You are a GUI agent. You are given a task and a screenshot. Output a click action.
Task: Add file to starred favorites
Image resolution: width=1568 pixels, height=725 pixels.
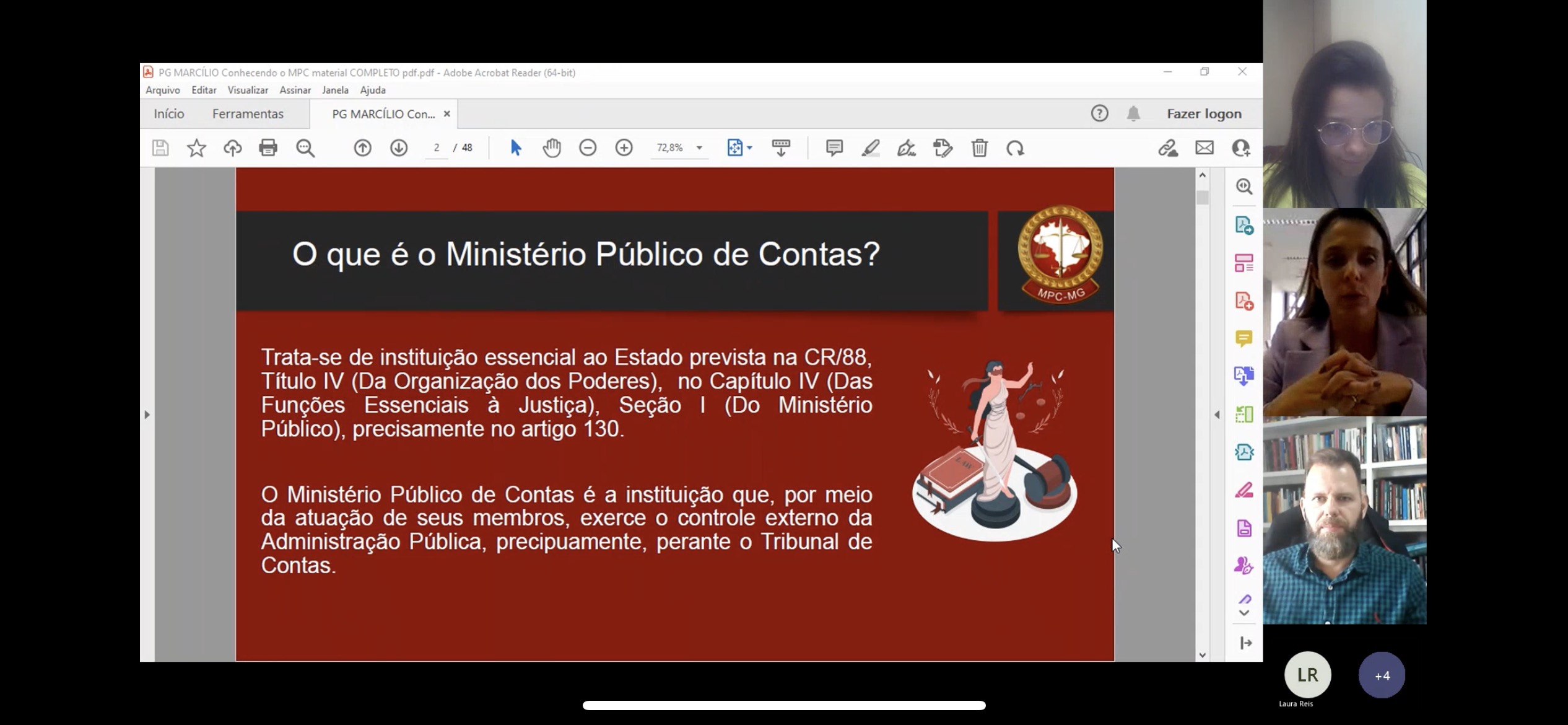click(x=196, y=148)
